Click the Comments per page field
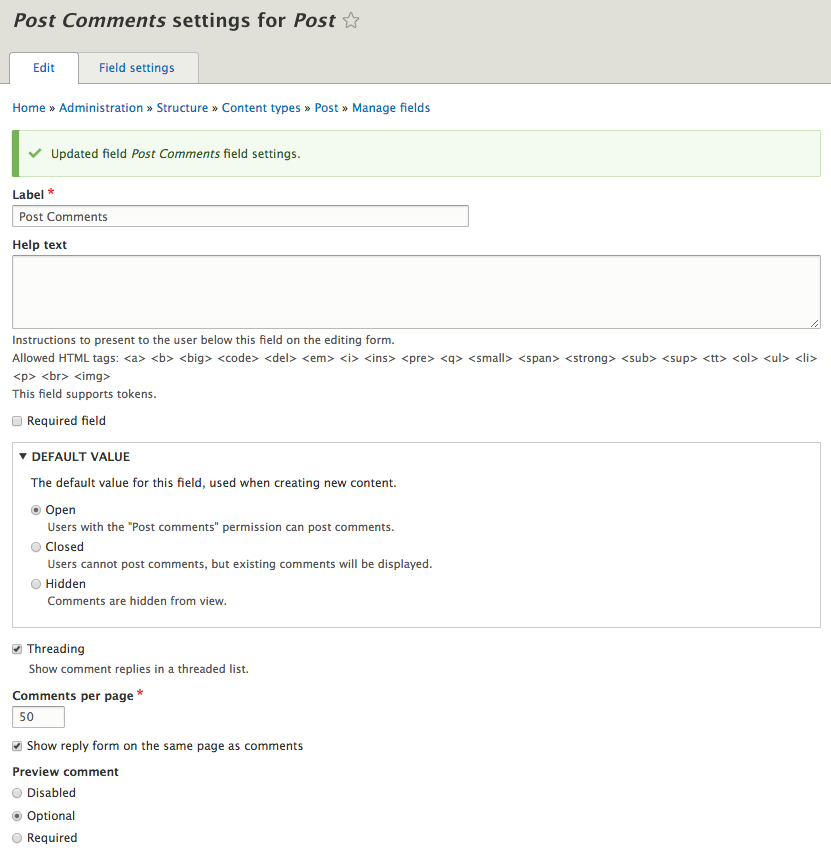The width and height of the screenshot is (831, 854). click(39, 717)
